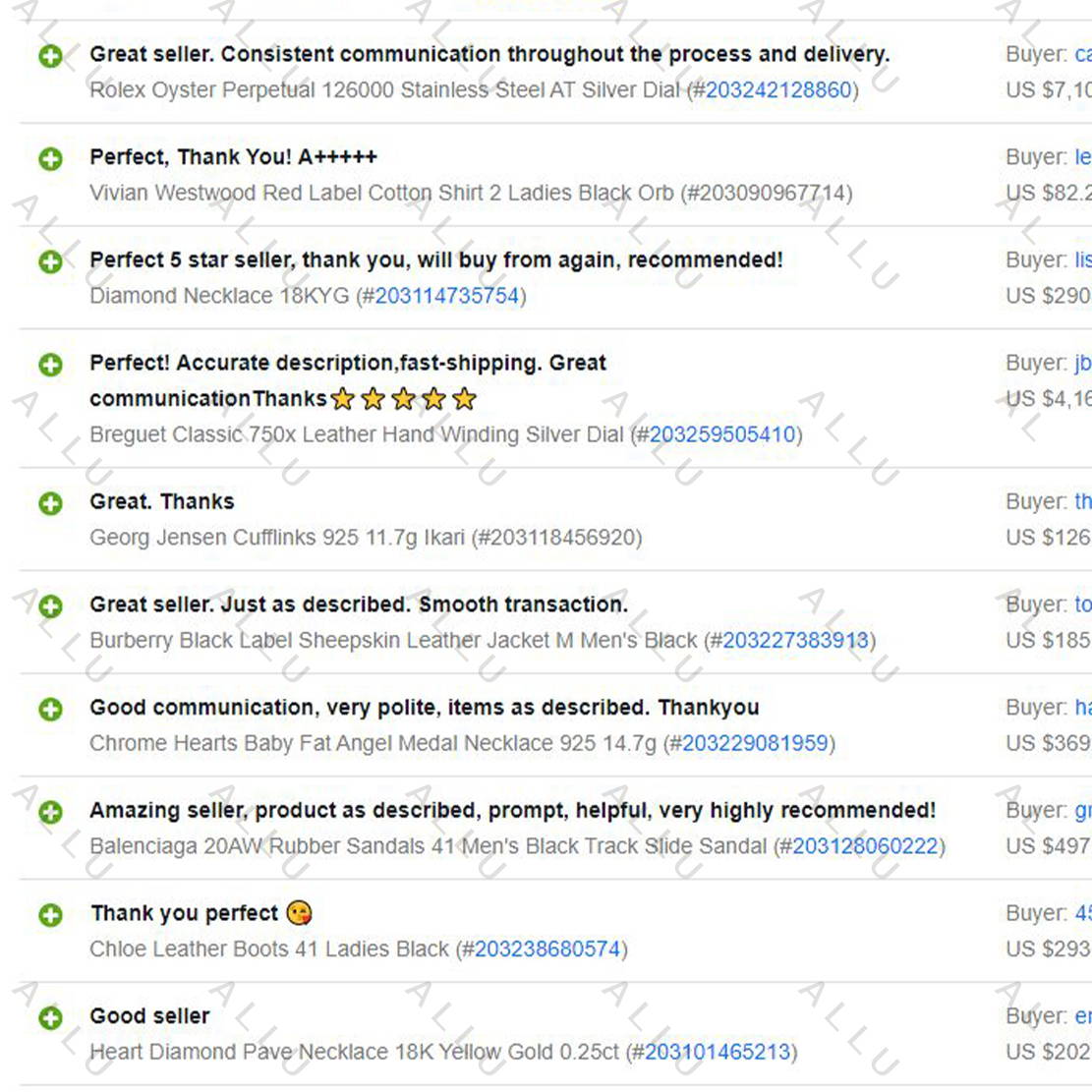Click positive icon for Chrome Hearts necklace review
The height and width of the screenshot is (1092, 1092).
point(50,709)
